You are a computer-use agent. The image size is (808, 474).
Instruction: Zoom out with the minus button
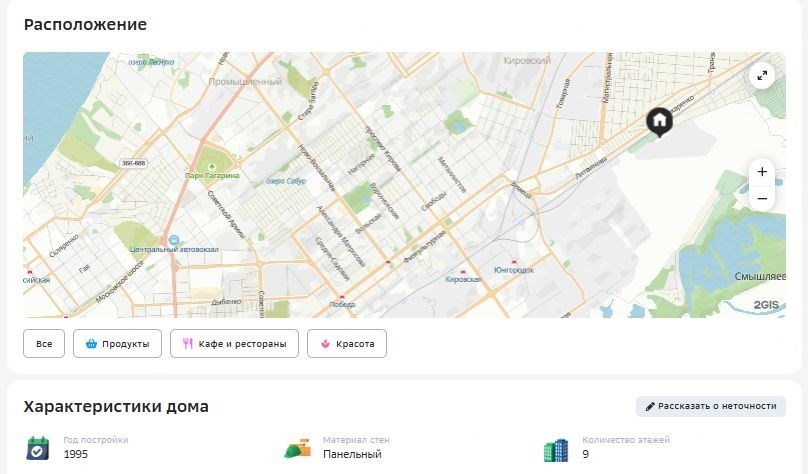[762, 198]
